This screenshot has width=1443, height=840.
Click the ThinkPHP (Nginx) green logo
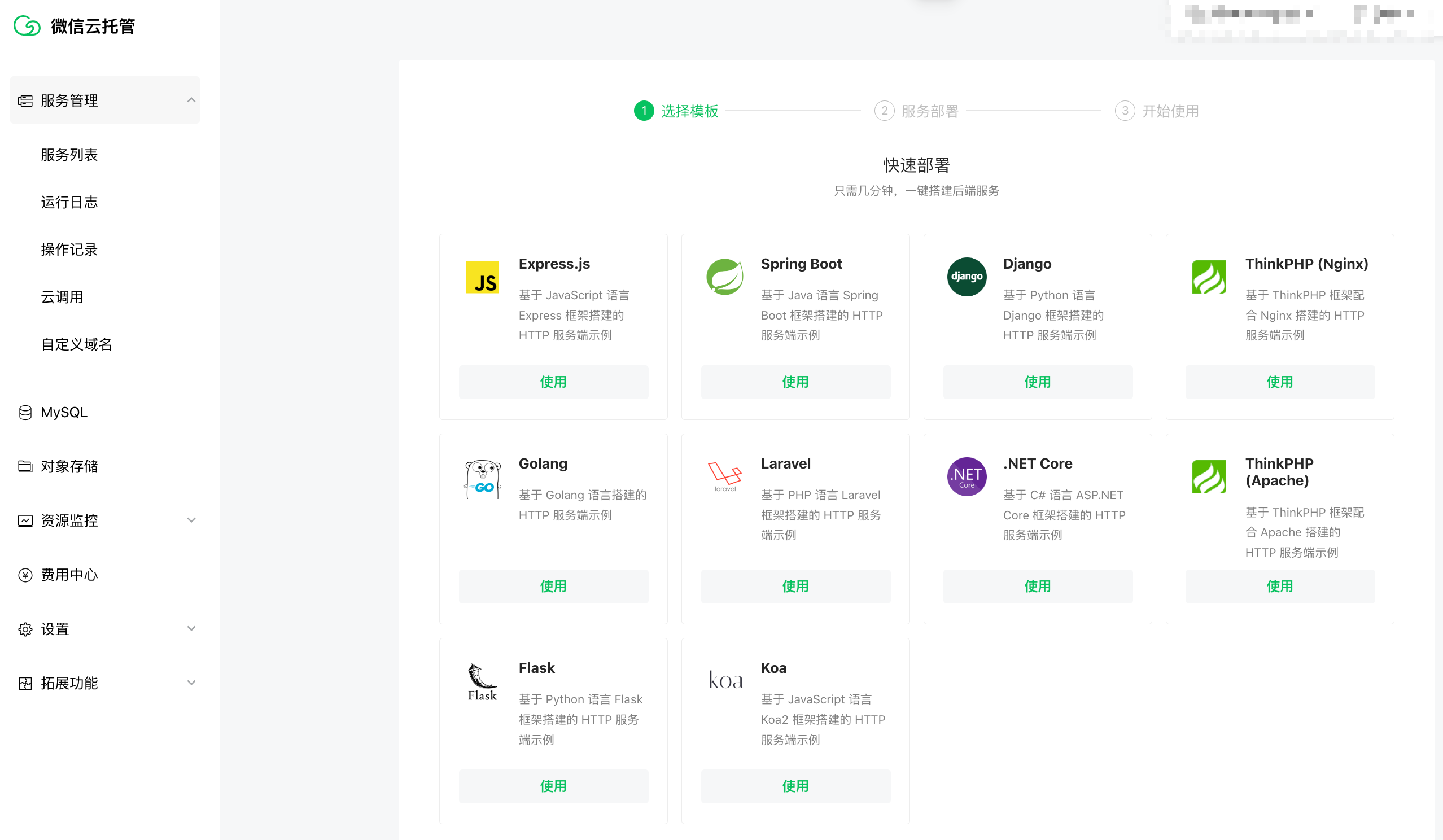tap(1209, 277)
